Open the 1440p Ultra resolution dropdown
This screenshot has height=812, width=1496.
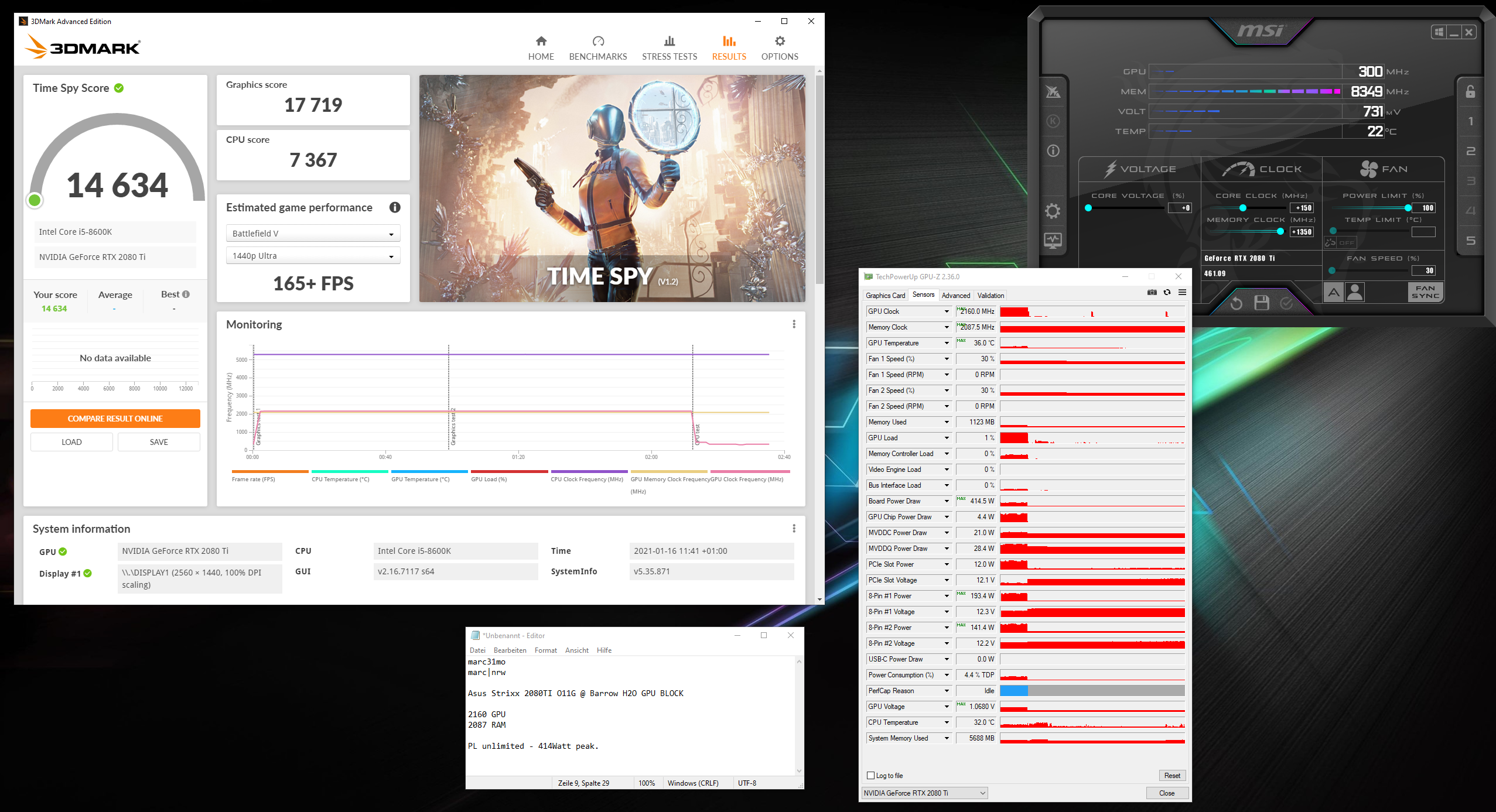click(313, 256)
